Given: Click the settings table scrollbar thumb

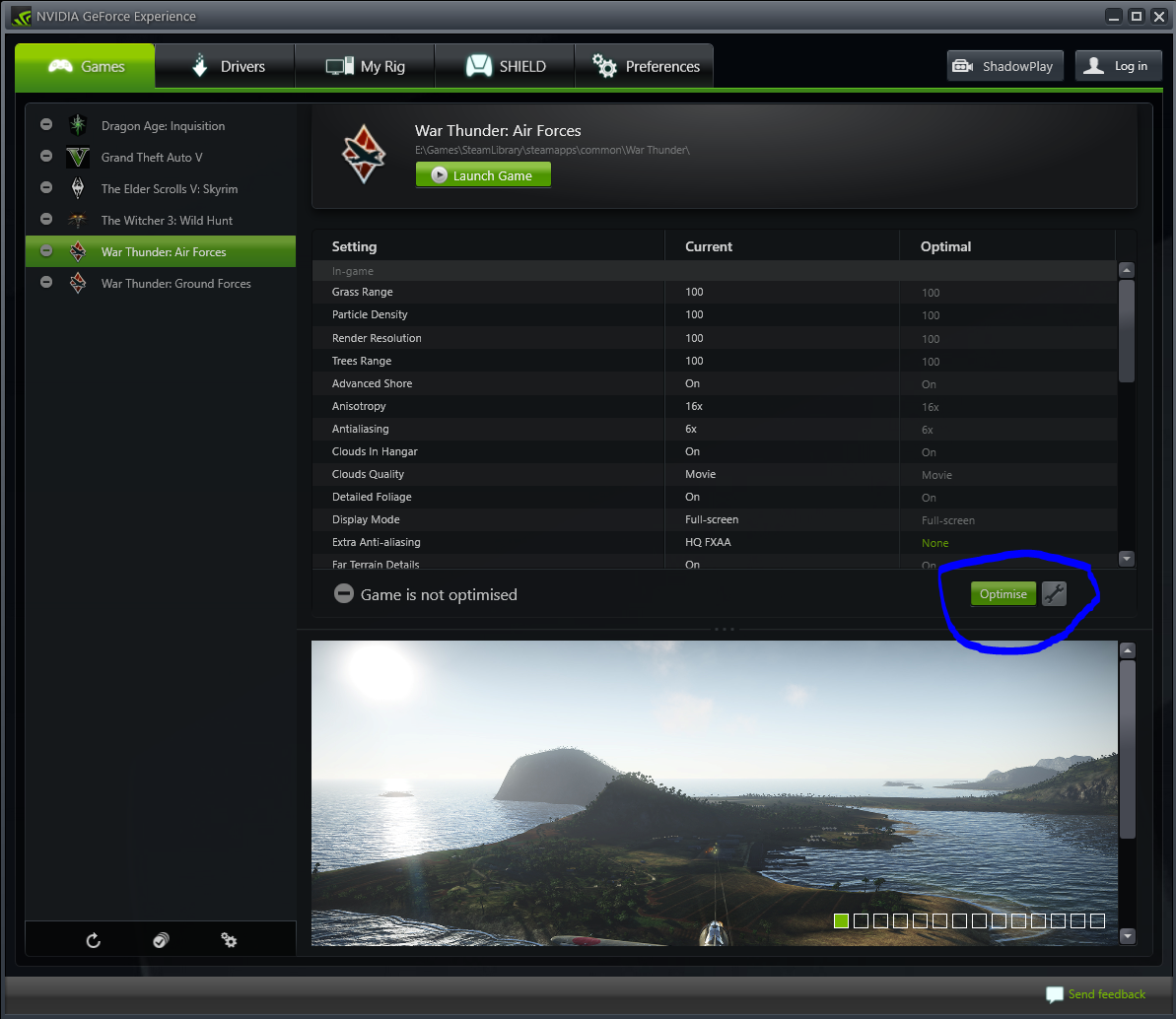Looking at the screenshot, I should click(x=1126, y=331).
